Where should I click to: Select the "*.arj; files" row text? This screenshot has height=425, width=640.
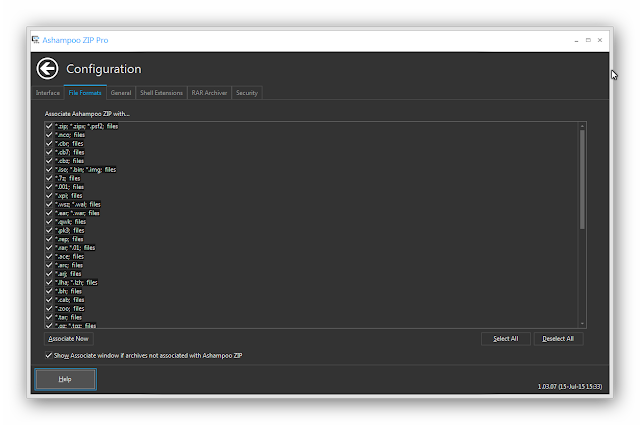tap(68, 274)
